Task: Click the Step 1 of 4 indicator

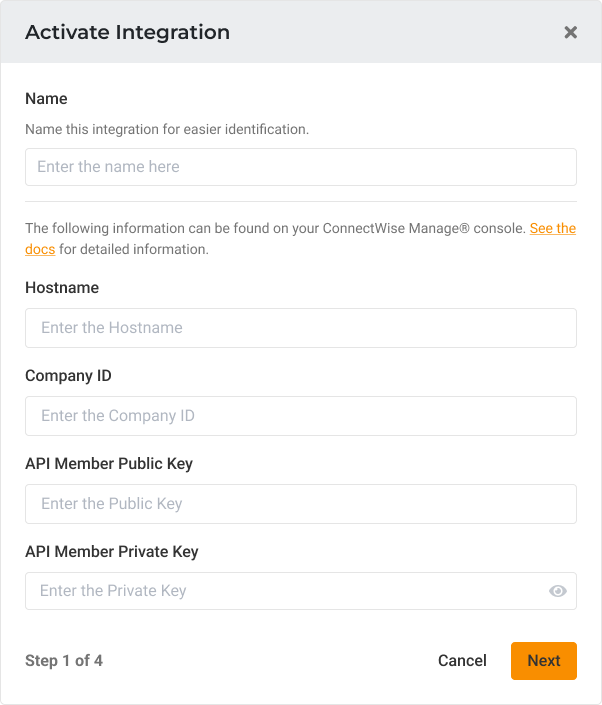Action: click(64, 661)
